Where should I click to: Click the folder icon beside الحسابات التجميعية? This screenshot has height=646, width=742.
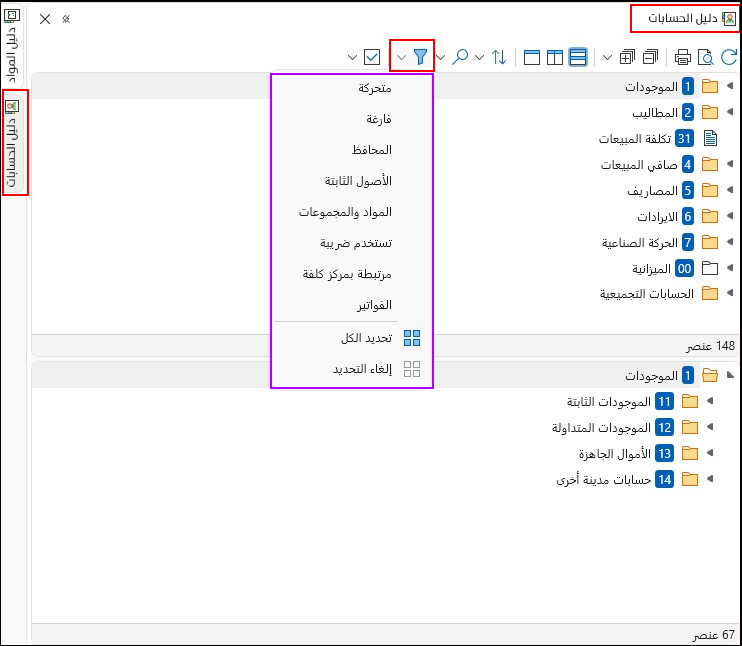click(x=710, y=293)
